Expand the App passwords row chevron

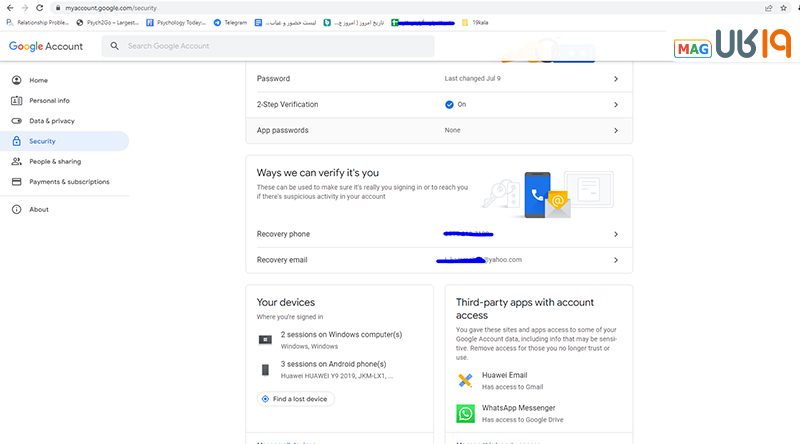click(615, 130)
